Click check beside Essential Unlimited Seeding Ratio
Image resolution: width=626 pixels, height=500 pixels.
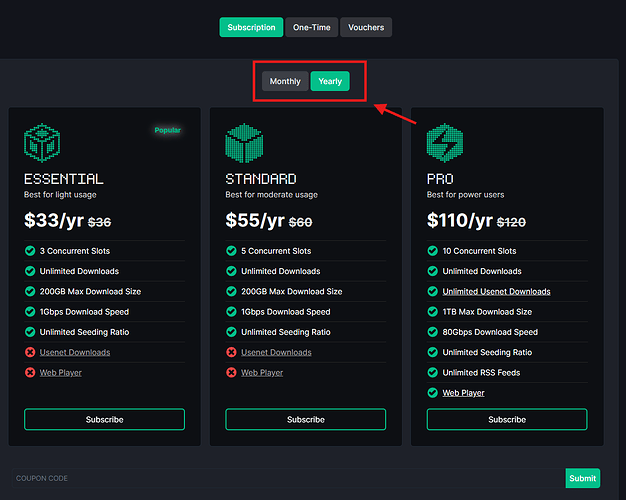[30, 332]
